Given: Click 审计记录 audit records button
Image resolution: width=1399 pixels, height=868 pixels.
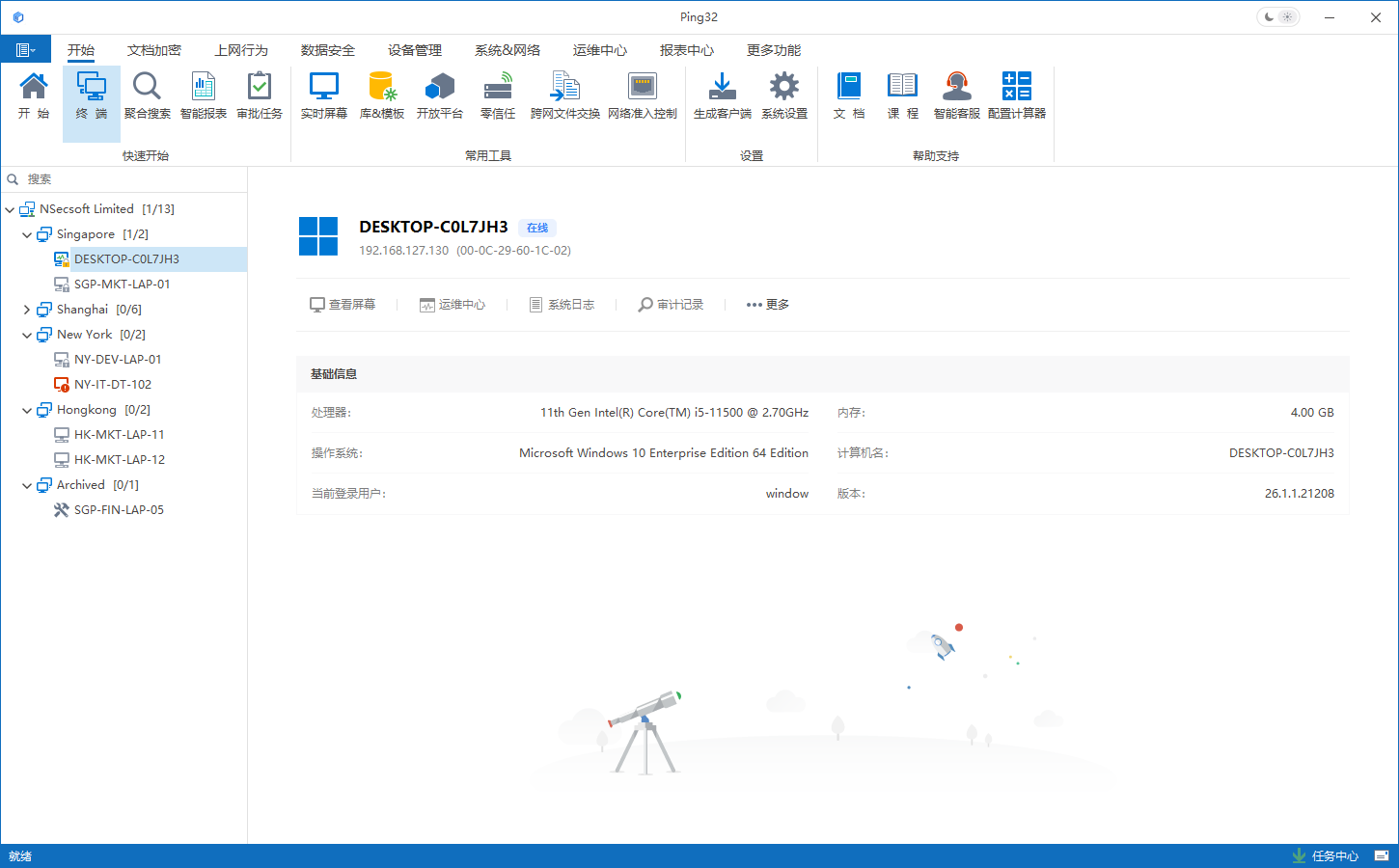Looking at the screenshot, I should pyautogui.click(x=671, y=305).
